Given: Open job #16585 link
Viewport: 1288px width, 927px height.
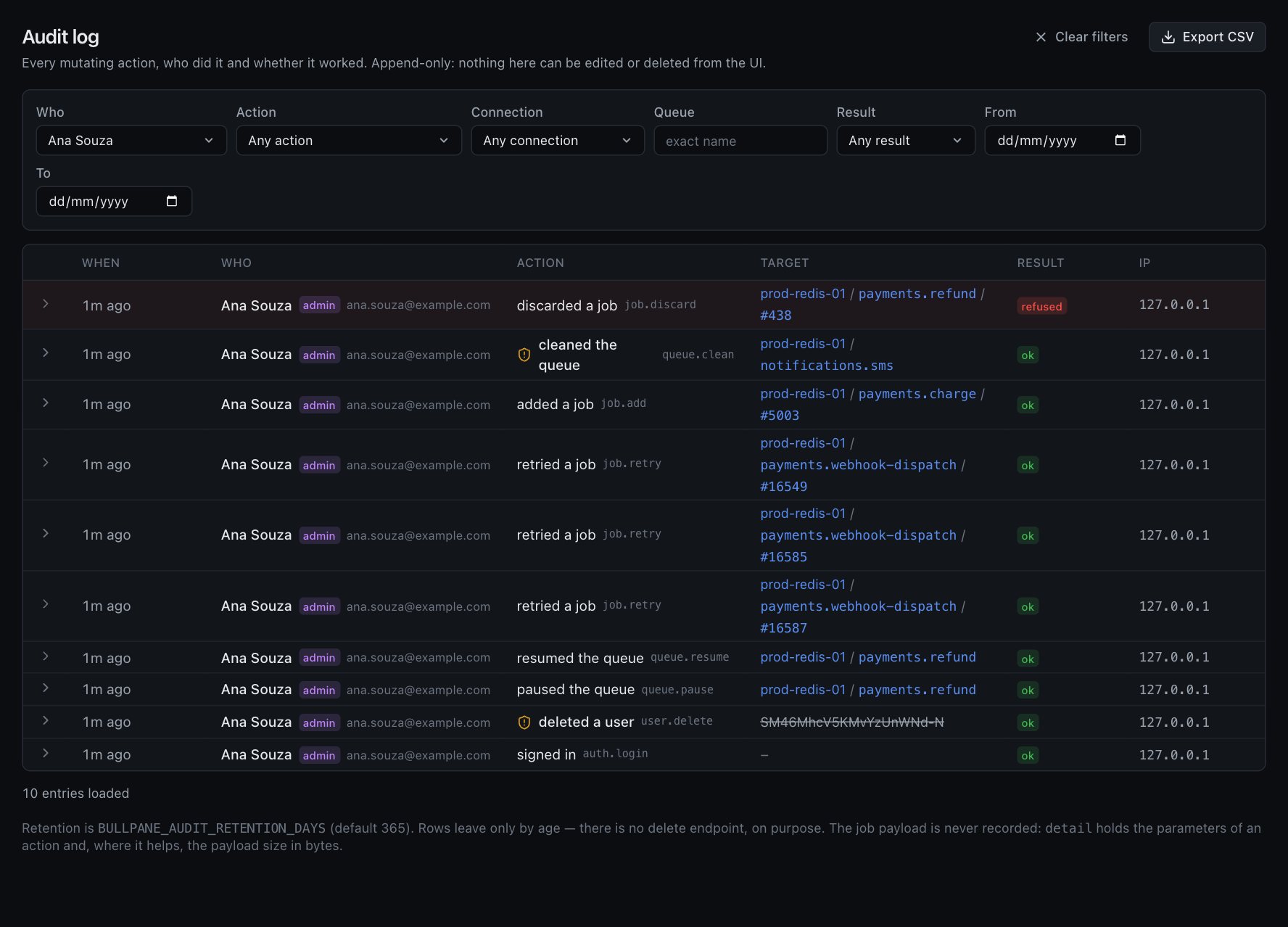Looking at the screenshot, I should (x=784, y=557).
